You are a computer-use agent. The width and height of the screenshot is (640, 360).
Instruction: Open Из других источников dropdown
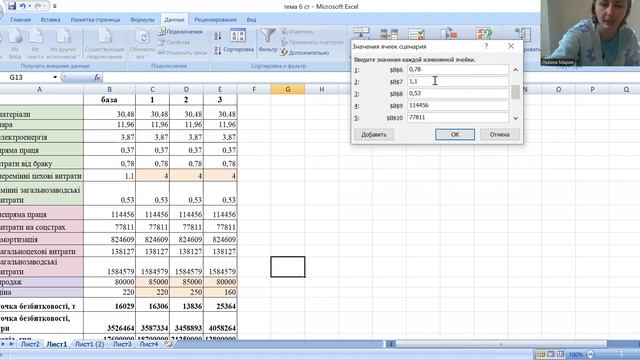[62, 44]
